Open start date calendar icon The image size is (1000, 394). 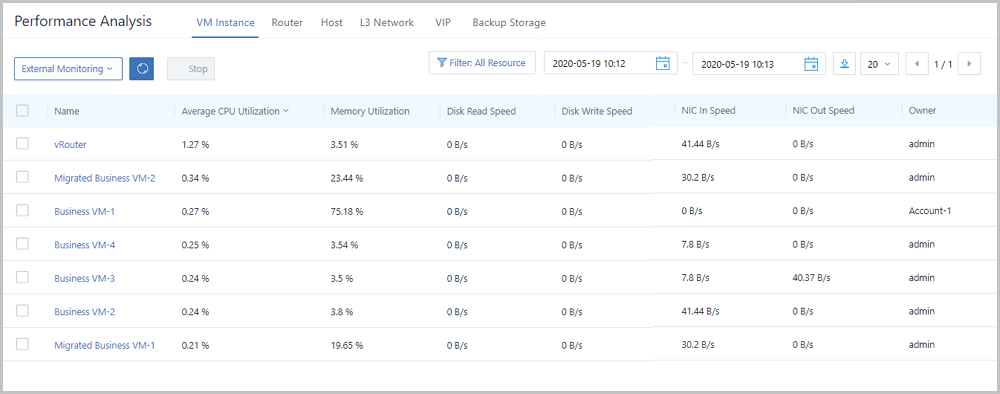[663, 64]
